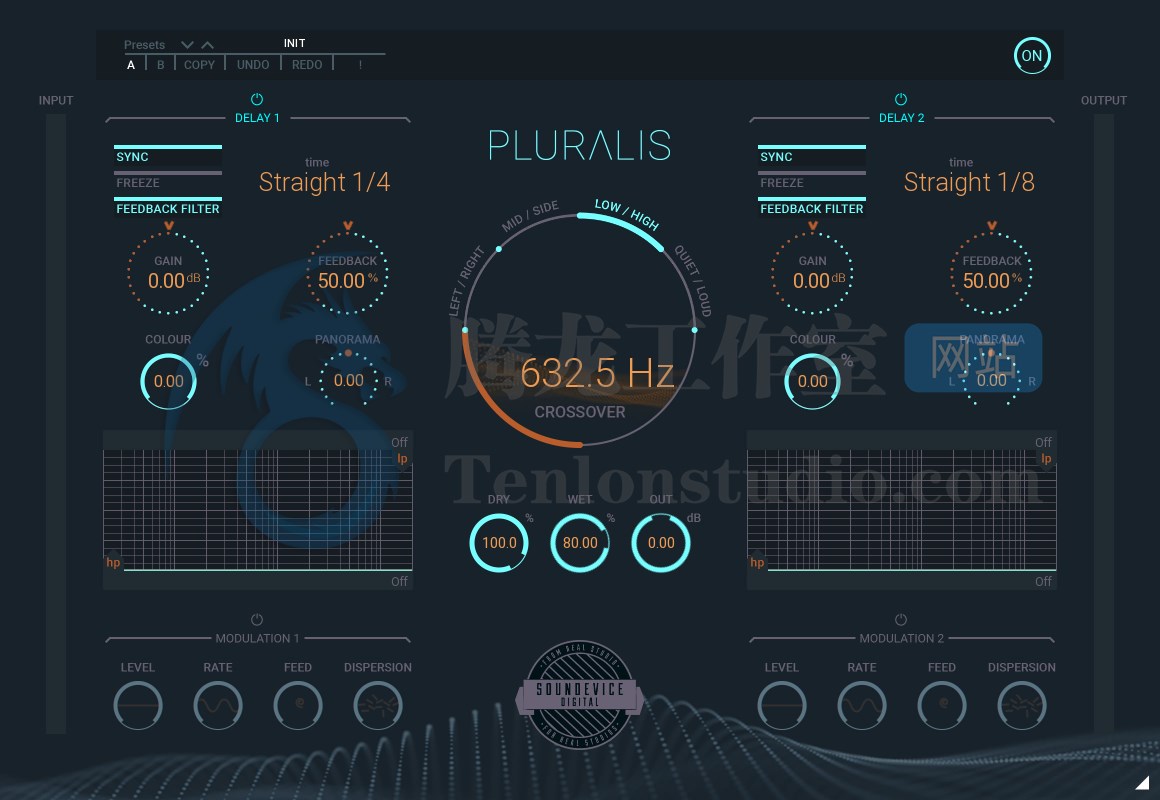Click the UNDO button
The image size is (1160, 800).
[253, 64]
